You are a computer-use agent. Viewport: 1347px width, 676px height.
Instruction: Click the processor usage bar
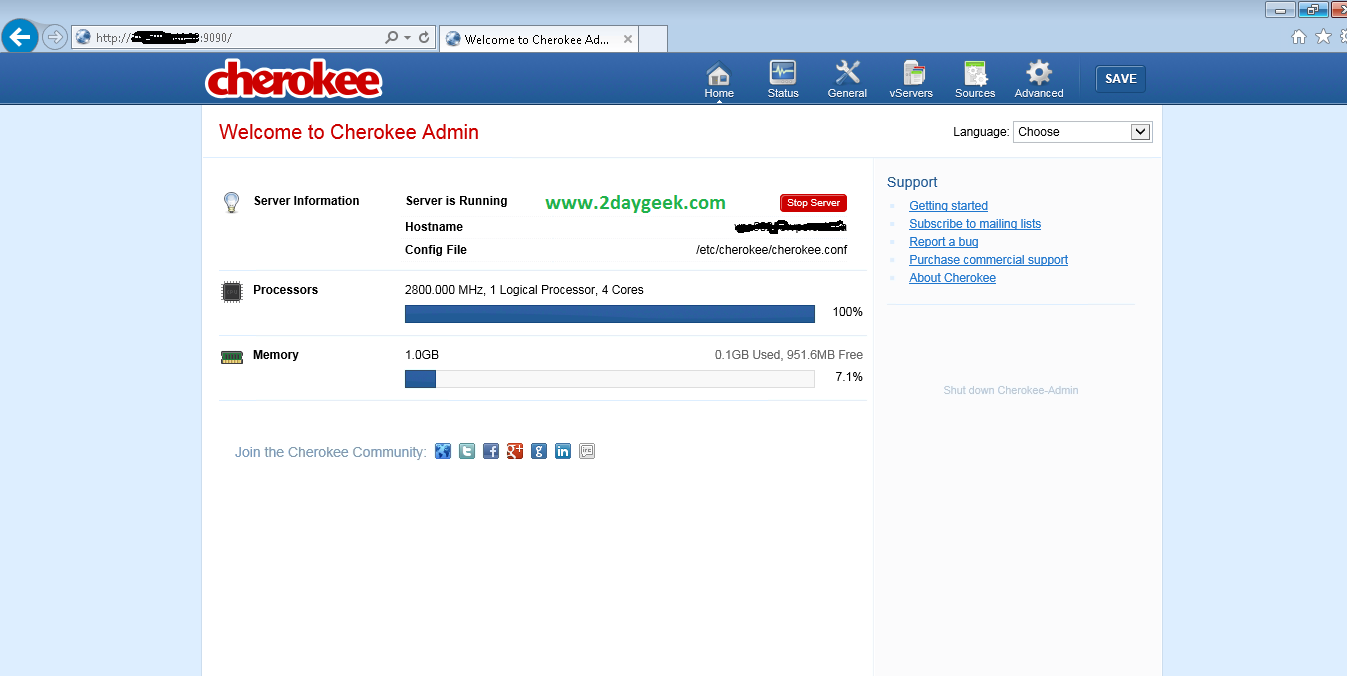tap(610, 314)
